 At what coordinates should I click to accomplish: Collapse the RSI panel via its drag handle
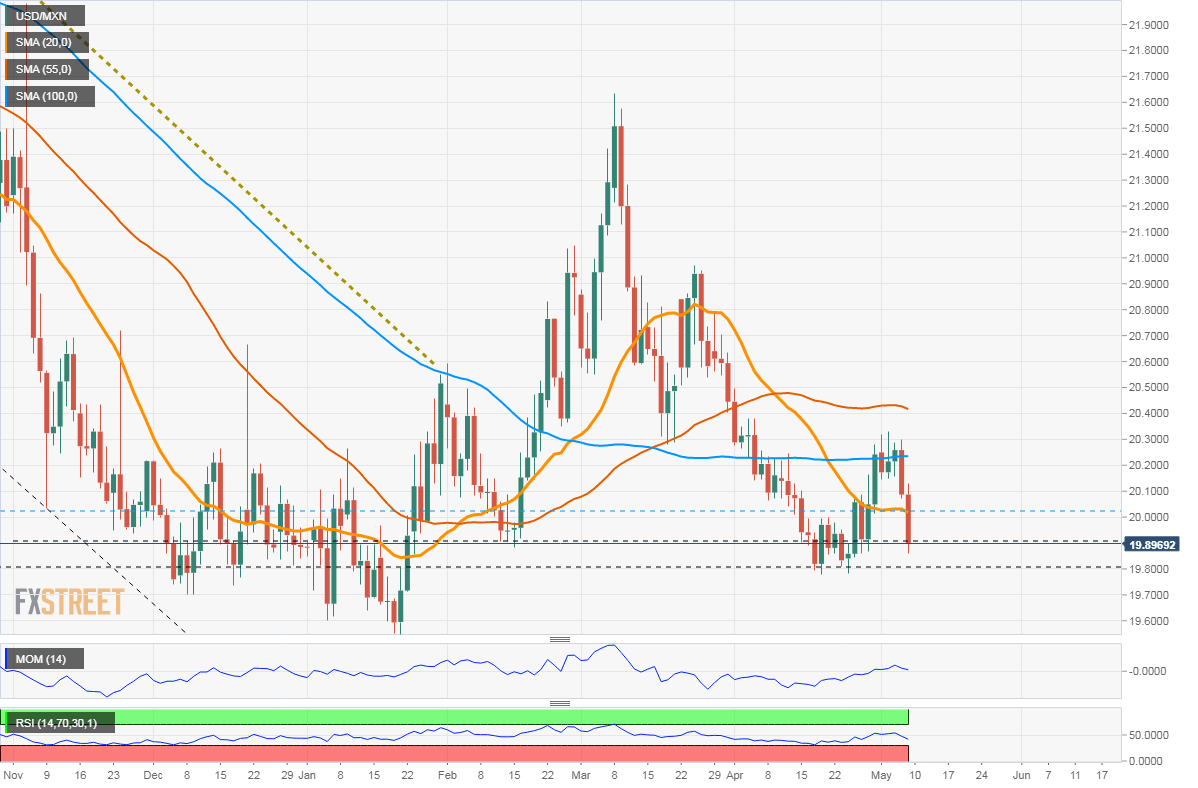click(561, 703)
